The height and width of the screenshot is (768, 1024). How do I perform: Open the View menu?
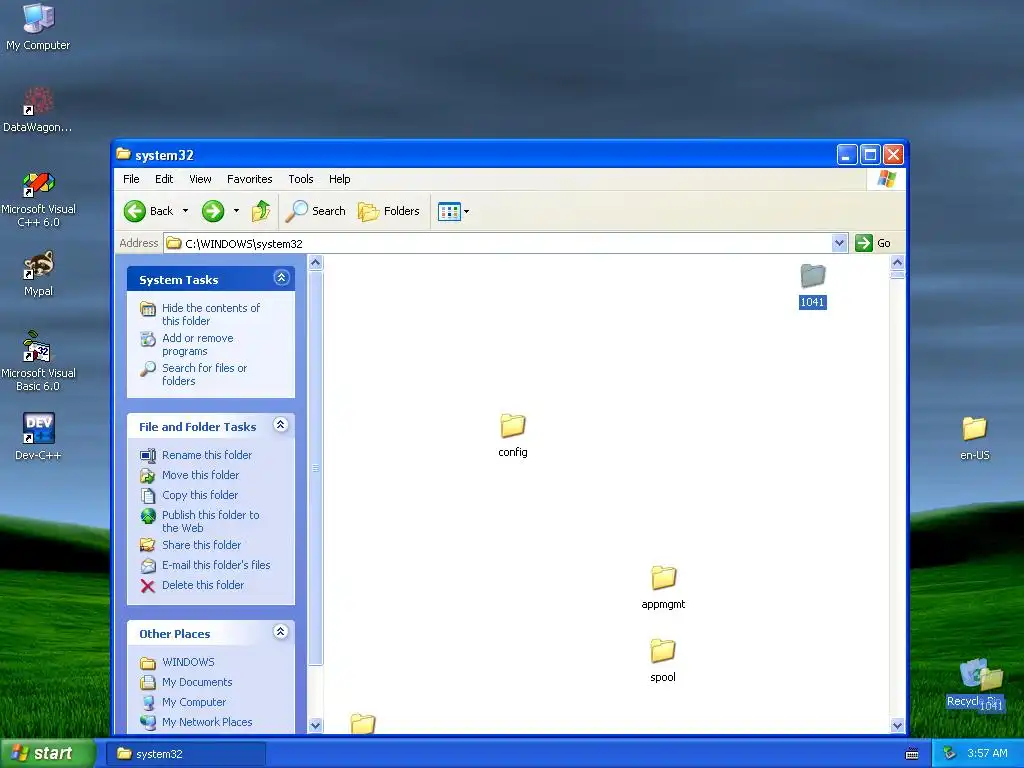[x=200, y=179]
